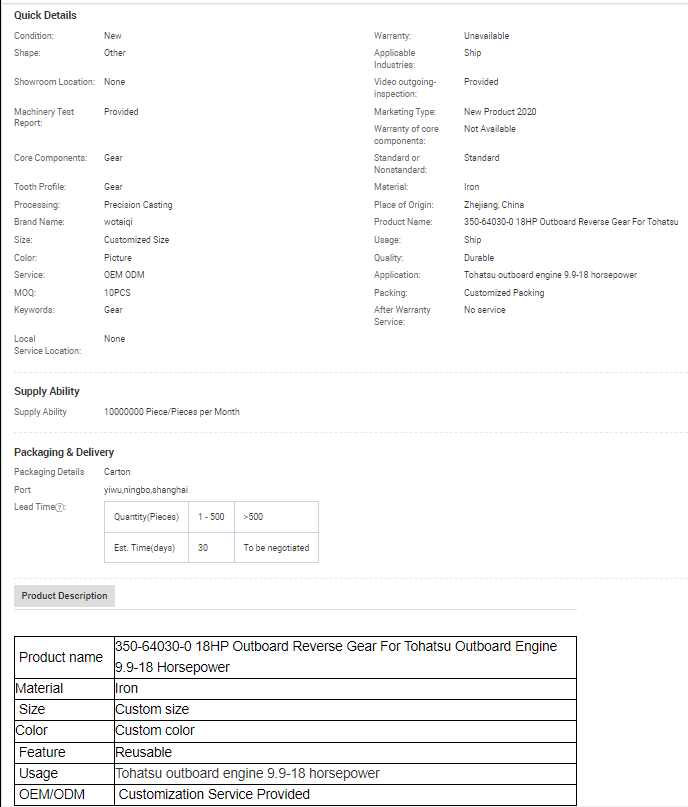Click the Supply Ability section heading
688x807 pixels.
(x=47, y=391)
